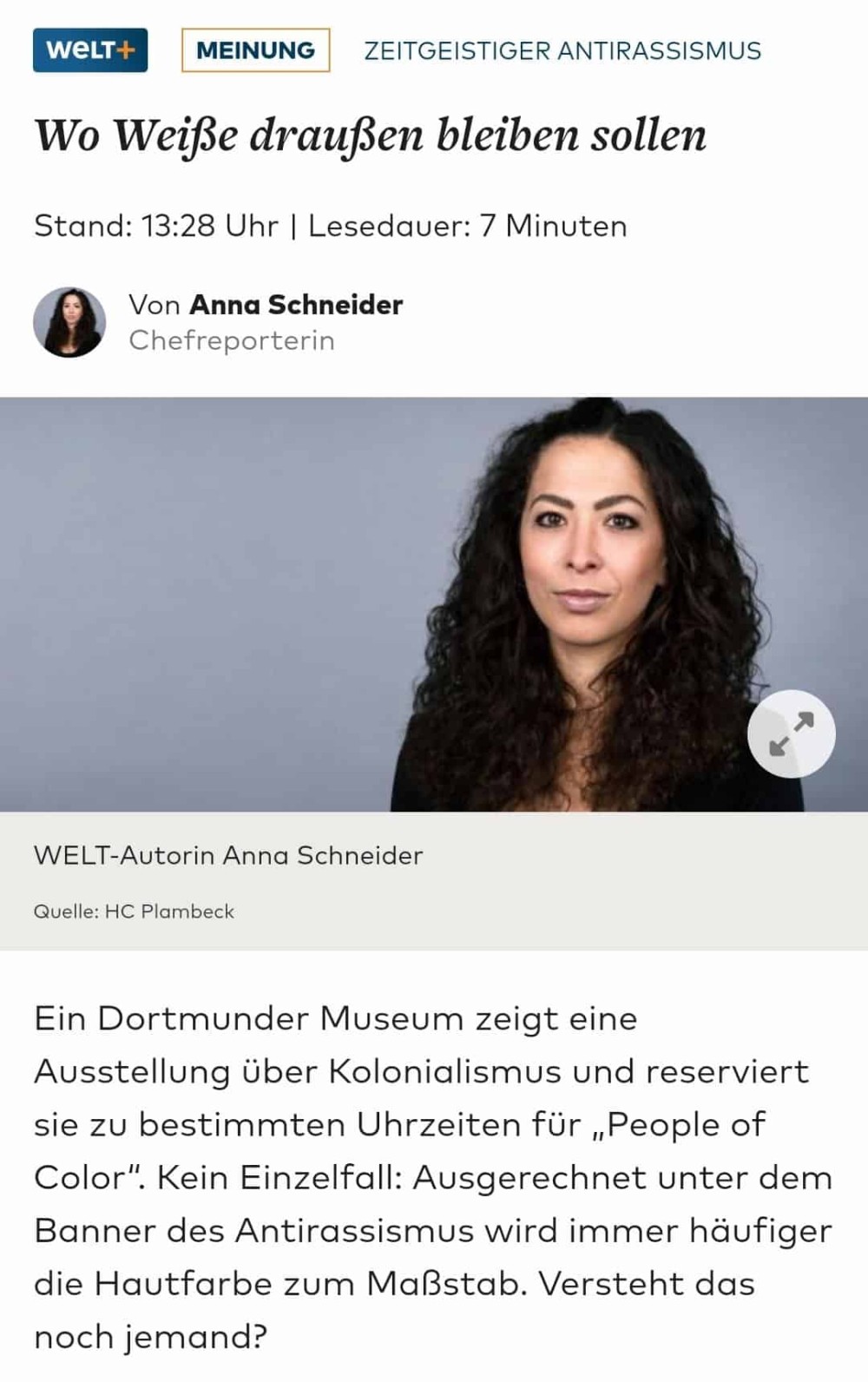Click the "Stand: 13:28 Uhr" timestamp
Image resolution: width=868 pixels, height=1382 pixels.
[156, 226]
